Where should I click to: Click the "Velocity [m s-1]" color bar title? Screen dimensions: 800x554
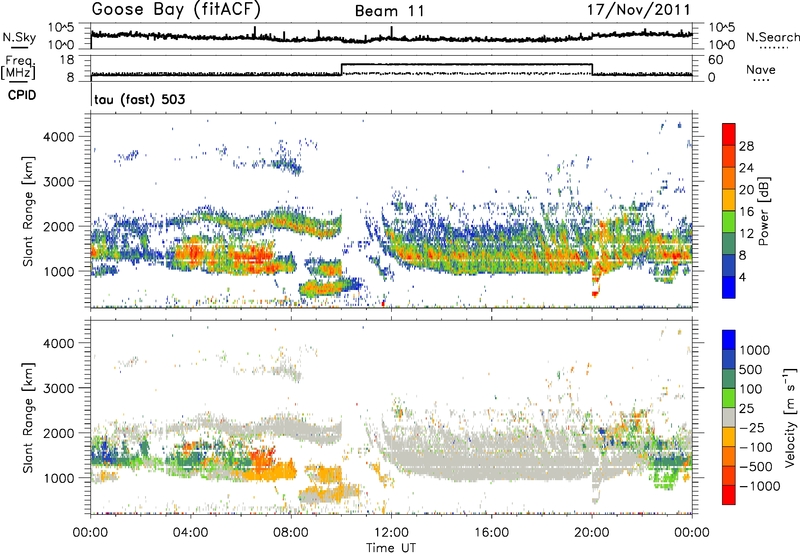point(790,417)
